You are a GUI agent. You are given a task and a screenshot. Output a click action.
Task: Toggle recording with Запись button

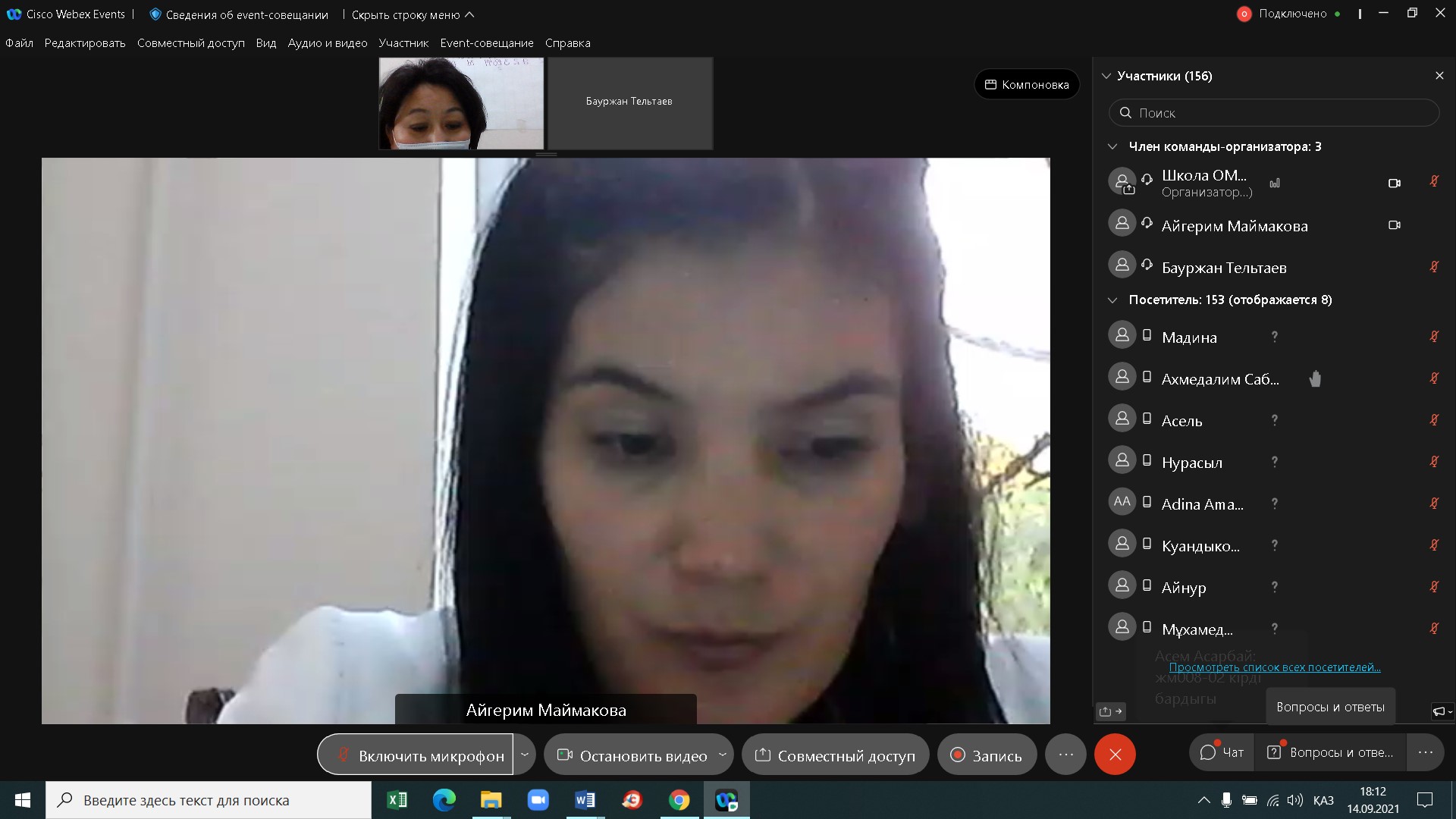point(986,755)
